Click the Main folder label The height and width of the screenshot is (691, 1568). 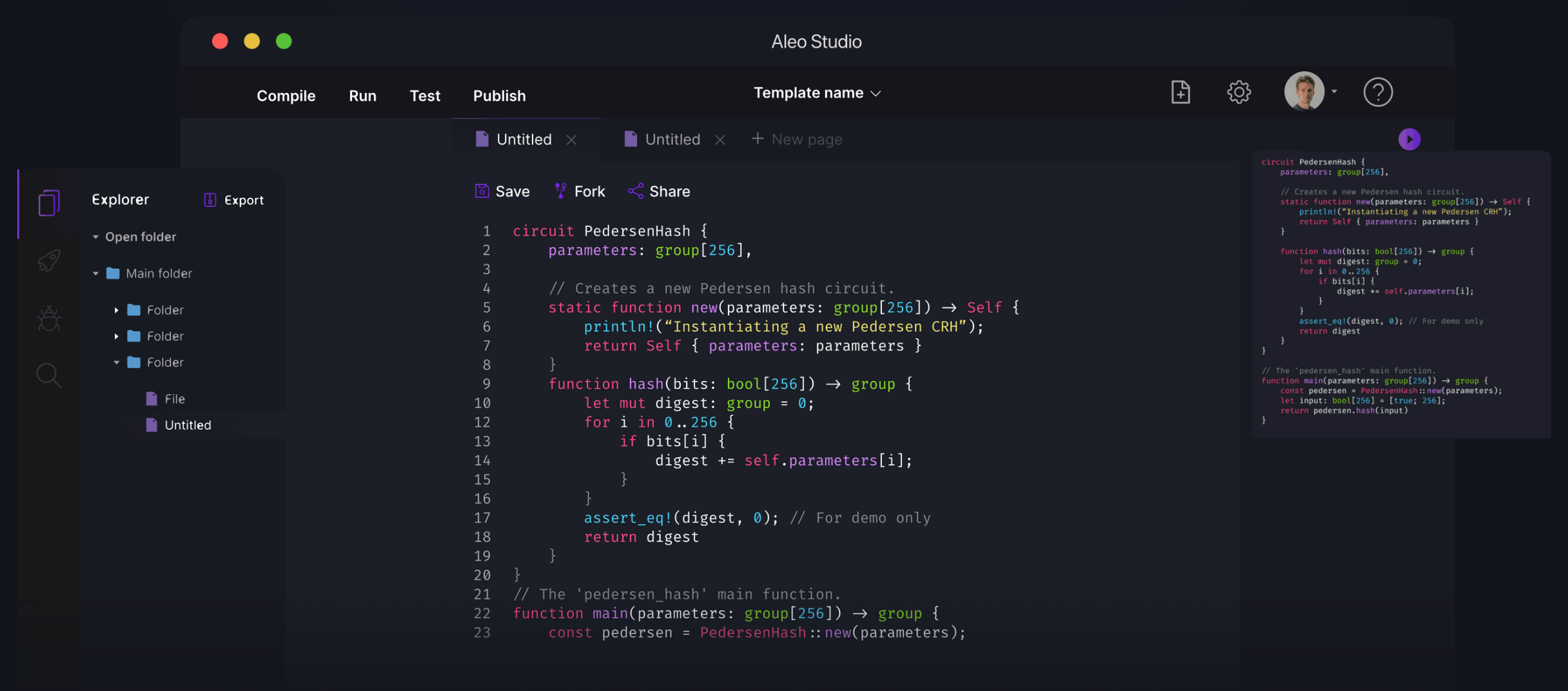coord(159,273)
